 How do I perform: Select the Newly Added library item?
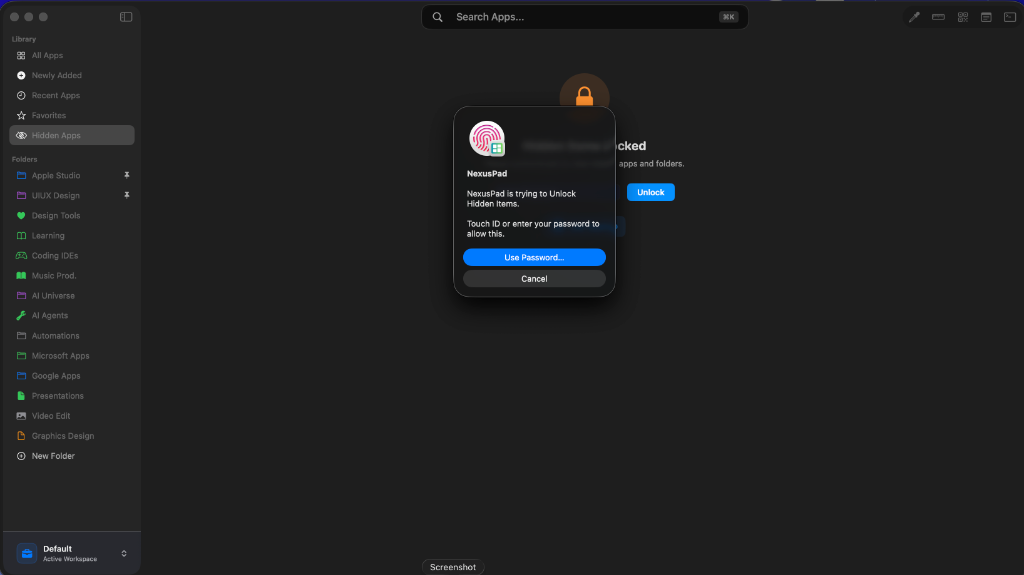click(72, 76)
